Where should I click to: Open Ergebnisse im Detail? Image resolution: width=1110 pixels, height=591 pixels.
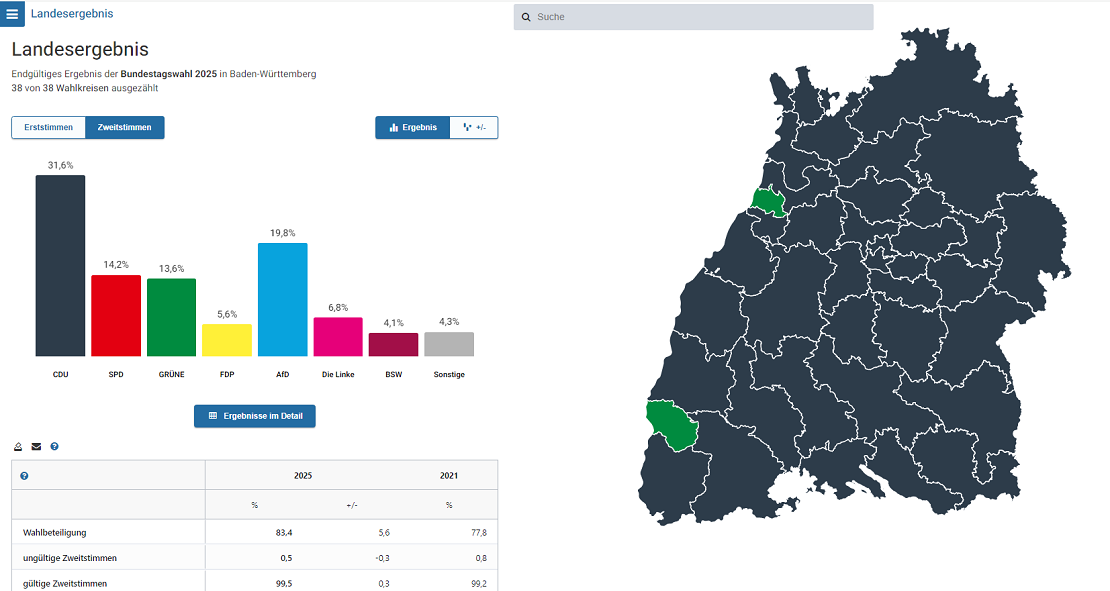pyautogui.click(x=255, y=416)
